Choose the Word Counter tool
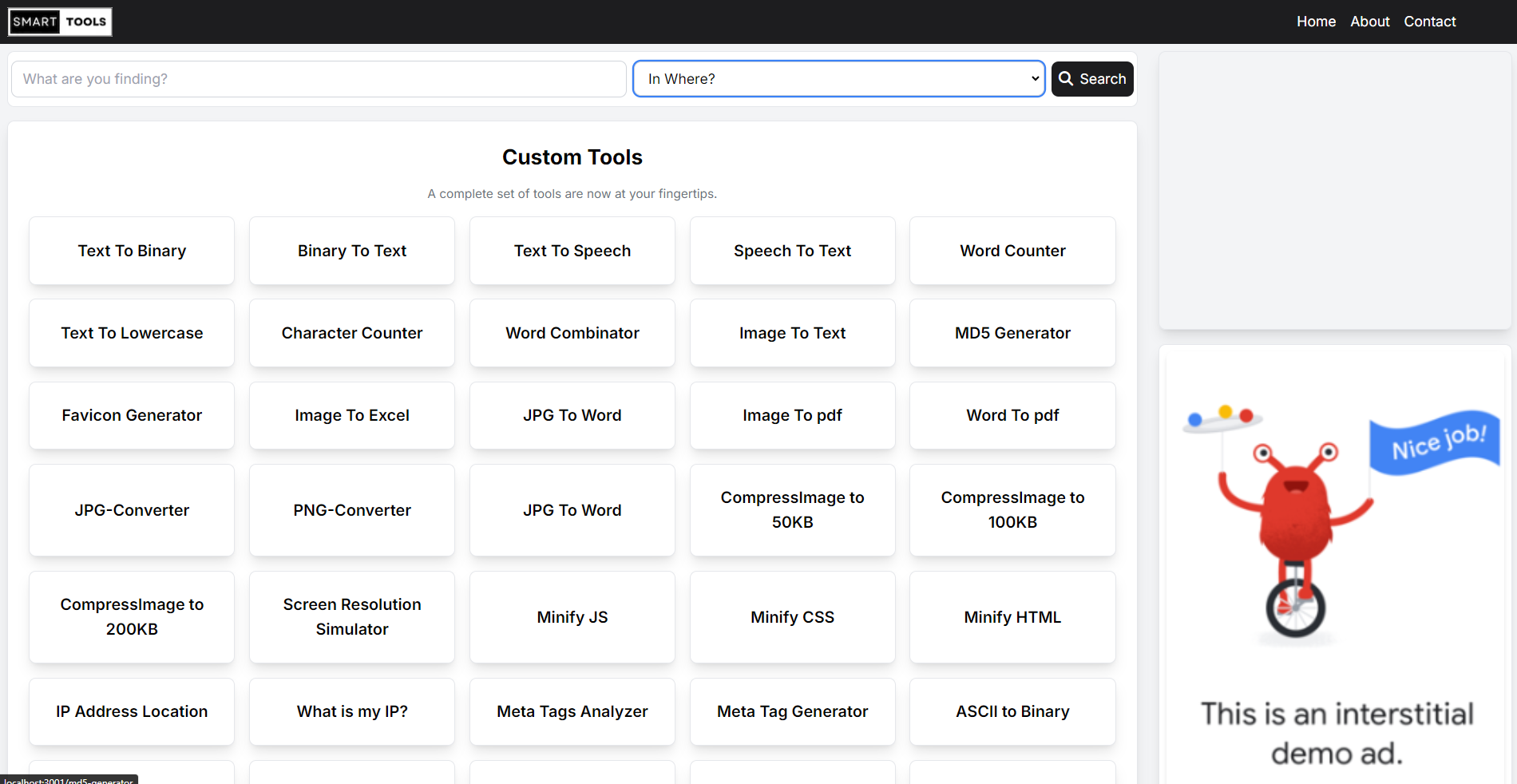Image resolution: width=1517 pixels, height=784 pixels. [x=1012, y=251]
